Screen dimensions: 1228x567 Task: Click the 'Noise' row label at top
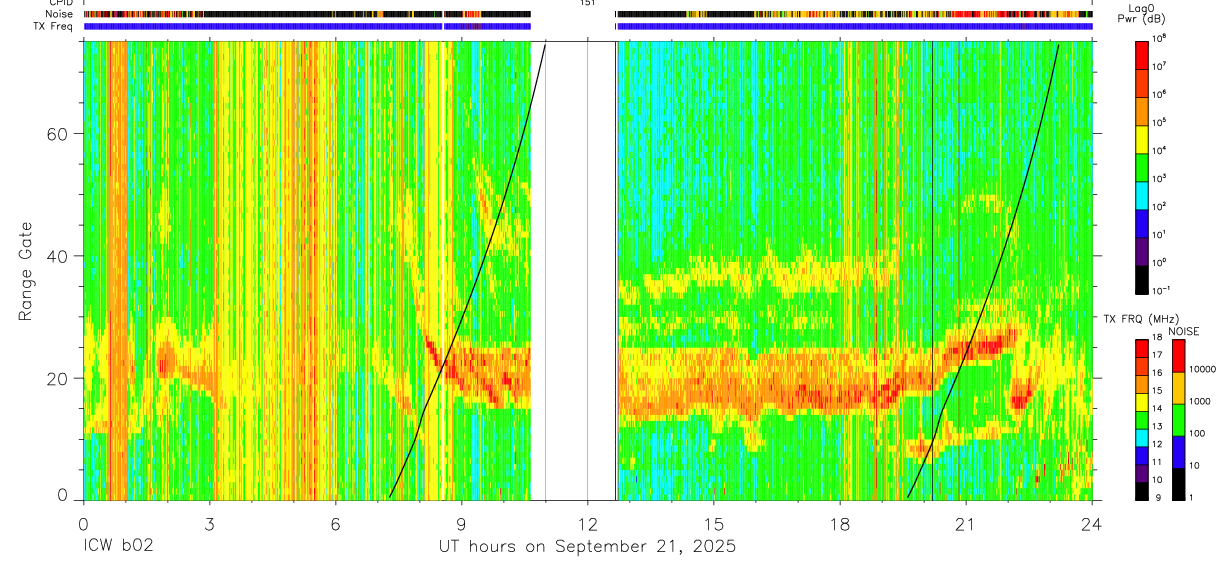59,14
